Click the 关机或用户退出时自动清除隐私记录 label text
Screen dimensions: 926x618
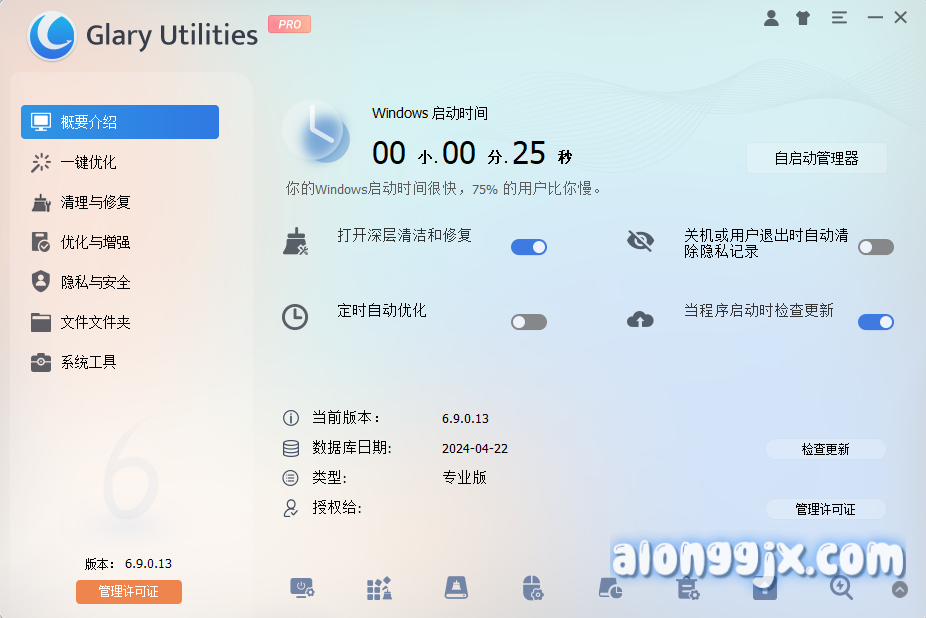click(x=766, y=243)
